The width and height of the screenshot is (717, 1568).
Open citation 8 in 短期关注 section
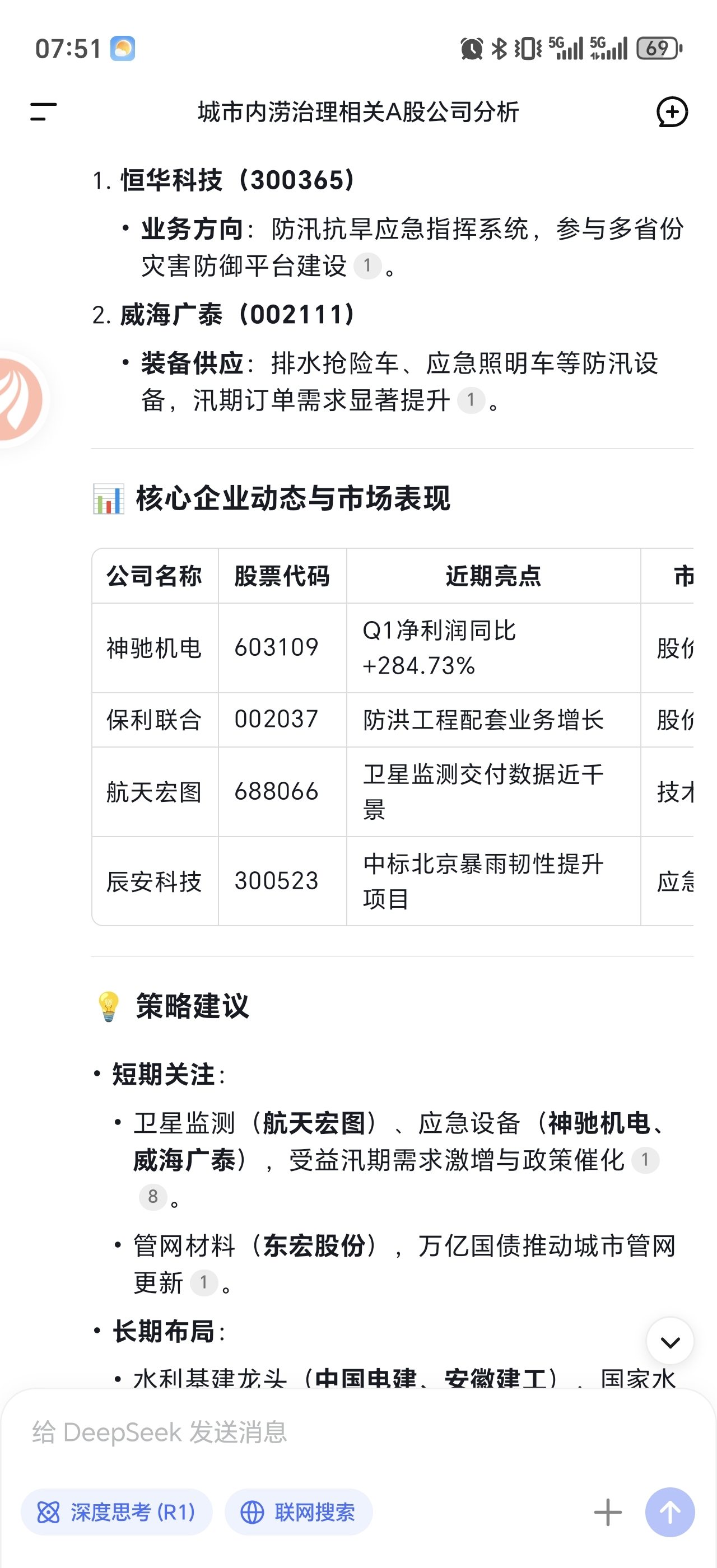[x=153, y=1197]
